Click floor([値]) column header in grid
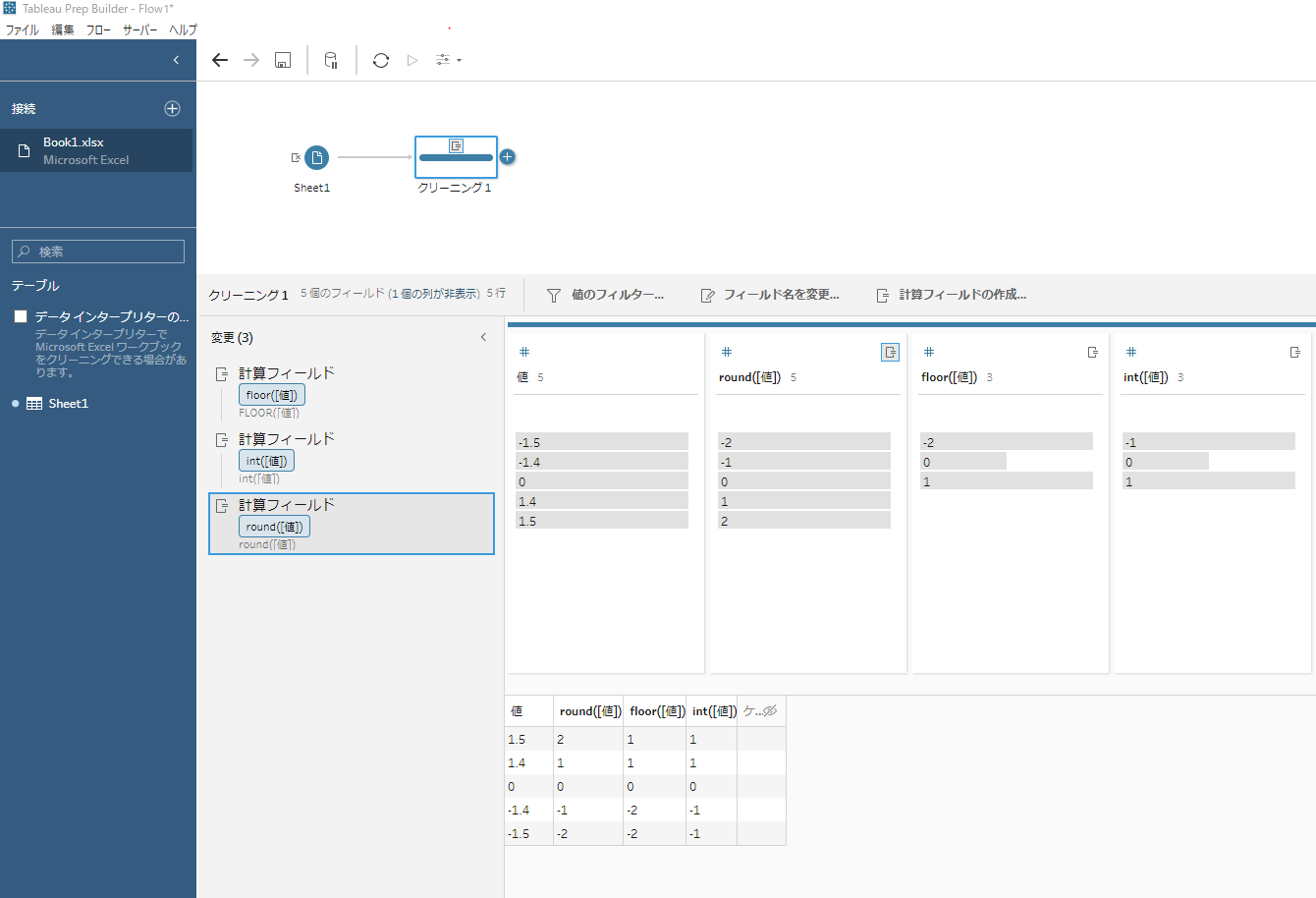The image size is (1316, 898). [655, 711]
